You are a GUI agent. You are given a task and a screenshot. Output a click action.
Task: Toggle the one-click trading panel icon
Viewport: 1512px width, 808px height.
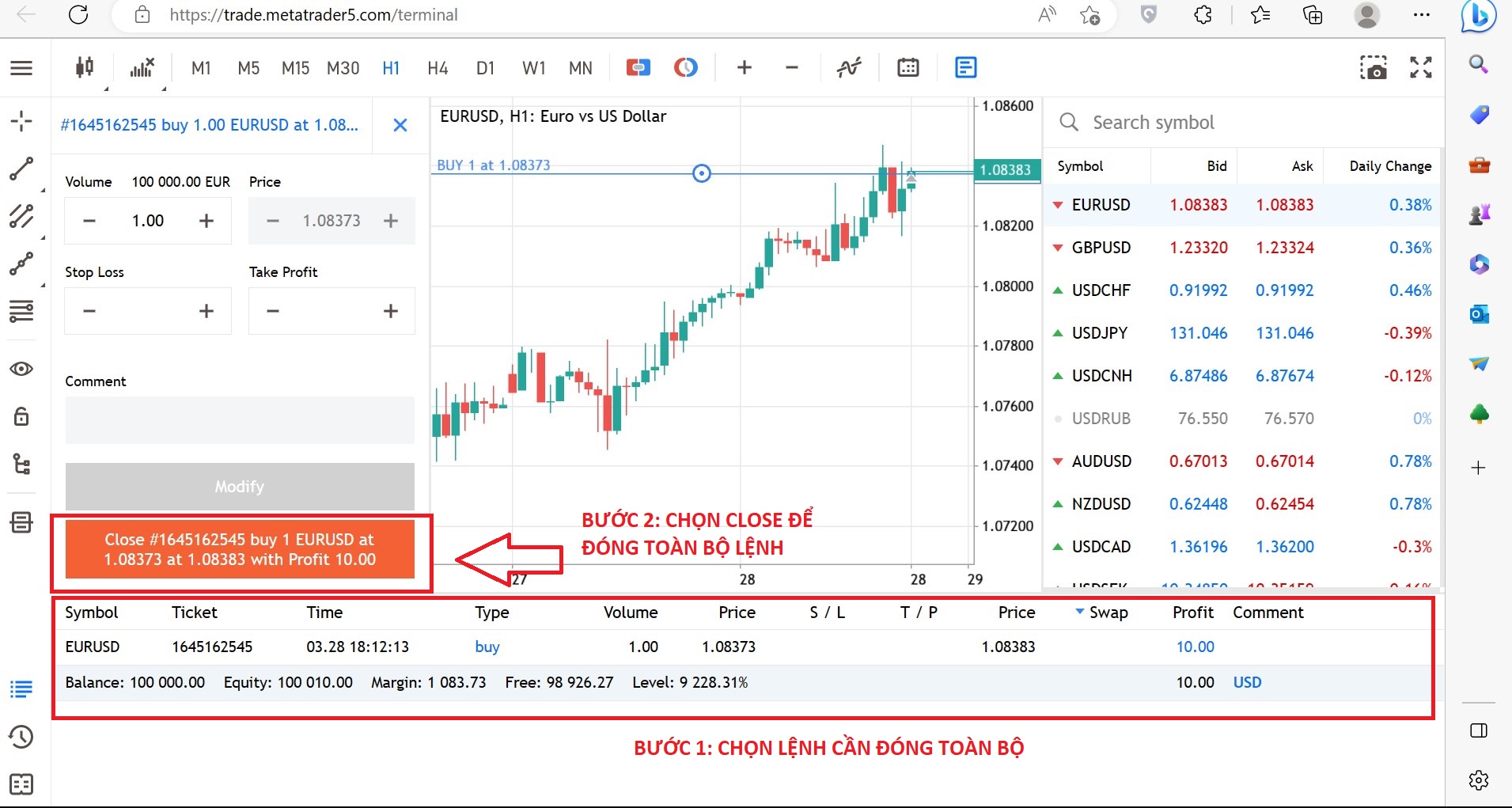[638, 68]
